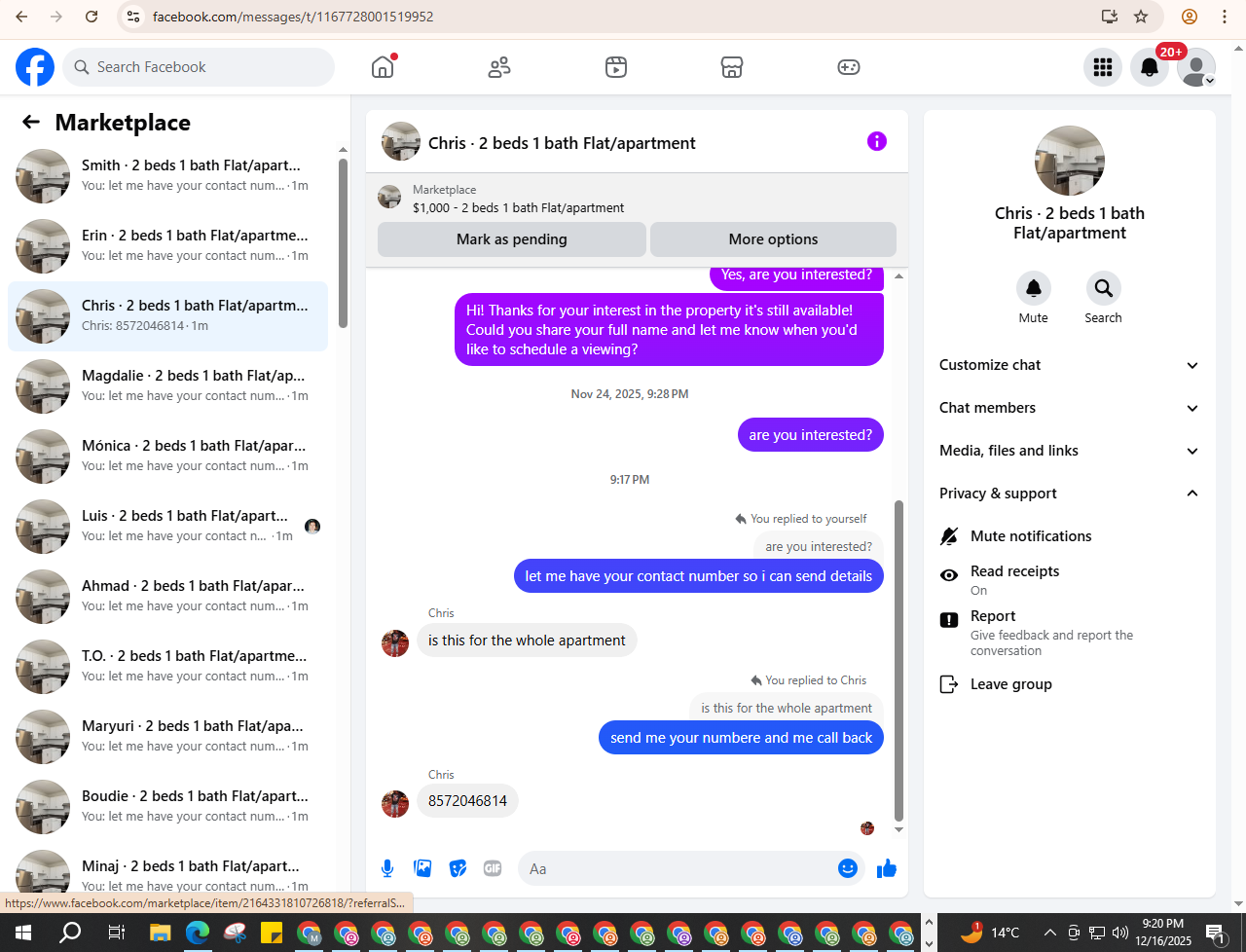
Task: Click the Mark as pending button
Action: pos(511,239)
